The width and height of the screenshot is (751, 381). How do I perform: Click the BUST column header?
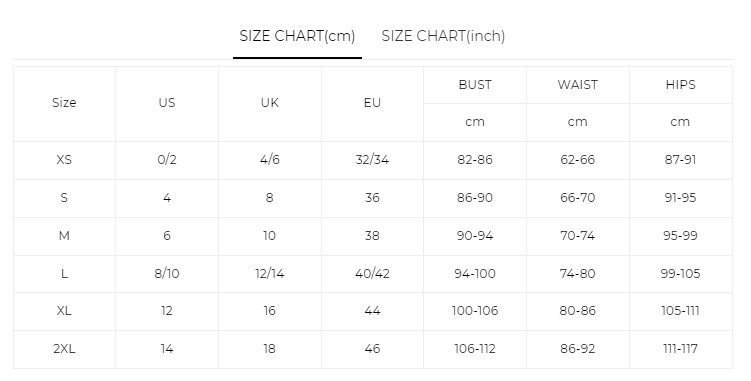click(x=475, y=85)
